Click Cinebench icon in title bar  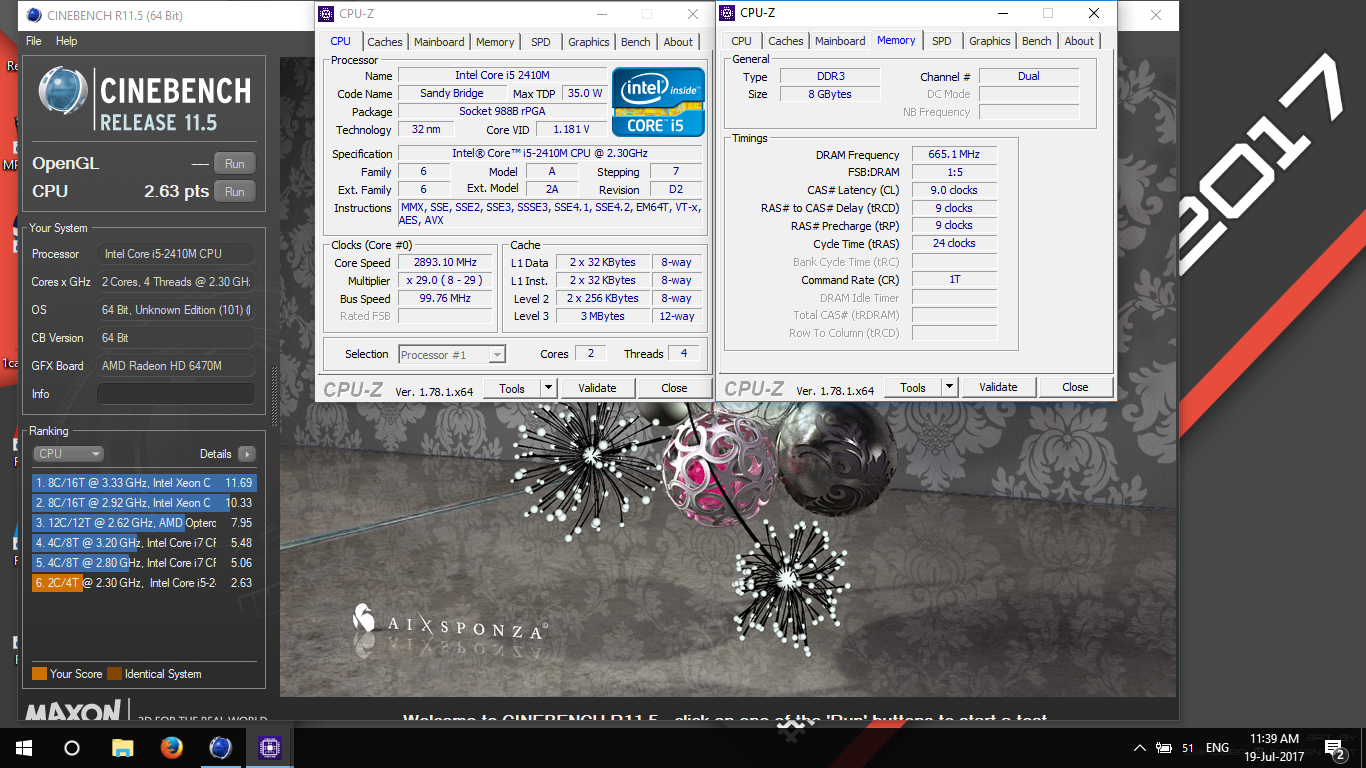coord(35,15)
